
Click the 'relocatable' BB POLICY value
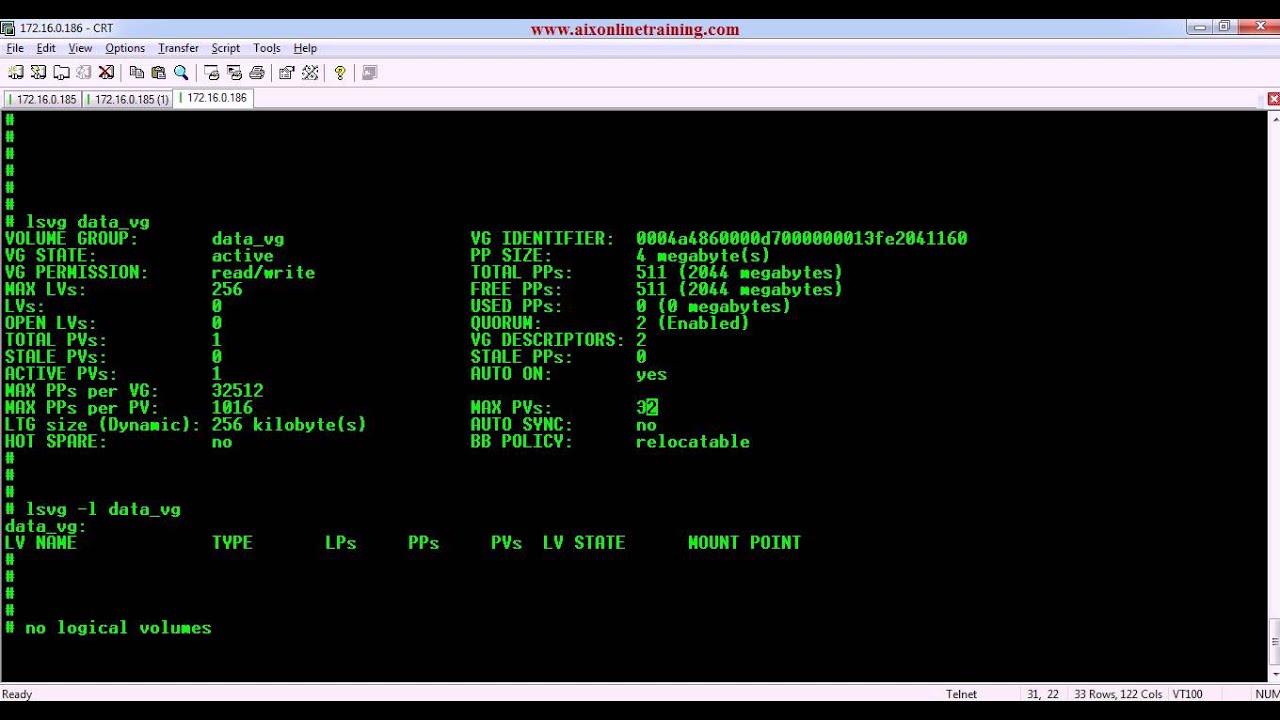coord(692,441)
